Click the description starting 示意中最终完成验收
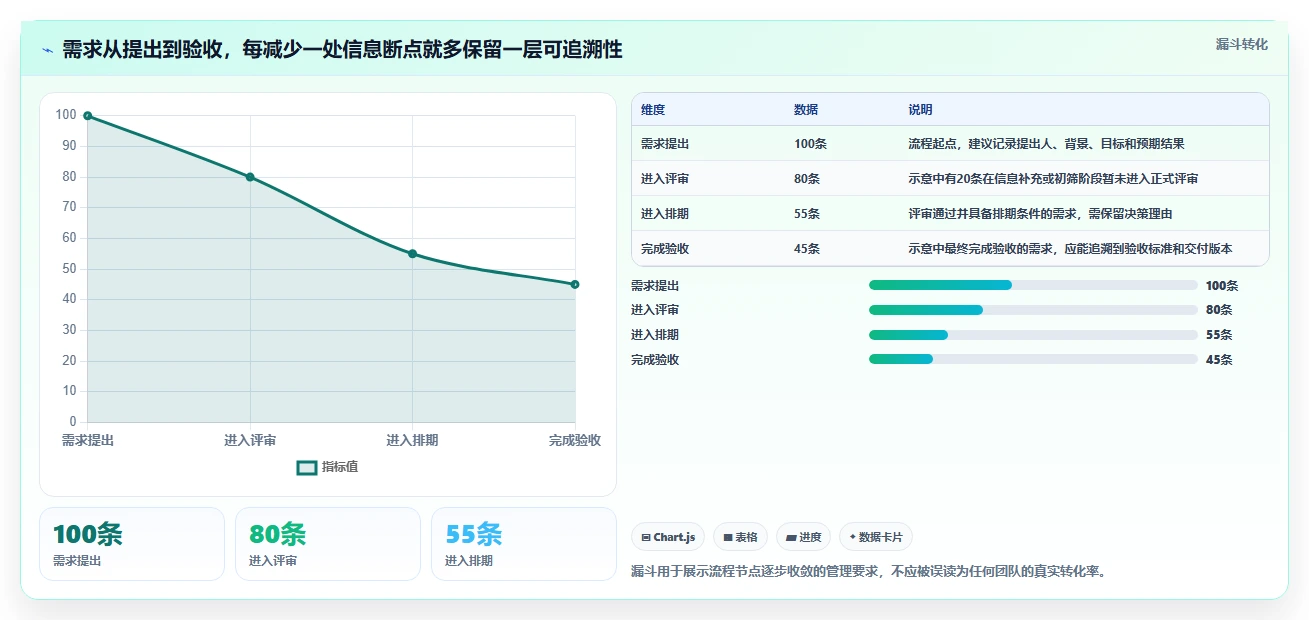The image size is (1309, 620). (1070, 249)
